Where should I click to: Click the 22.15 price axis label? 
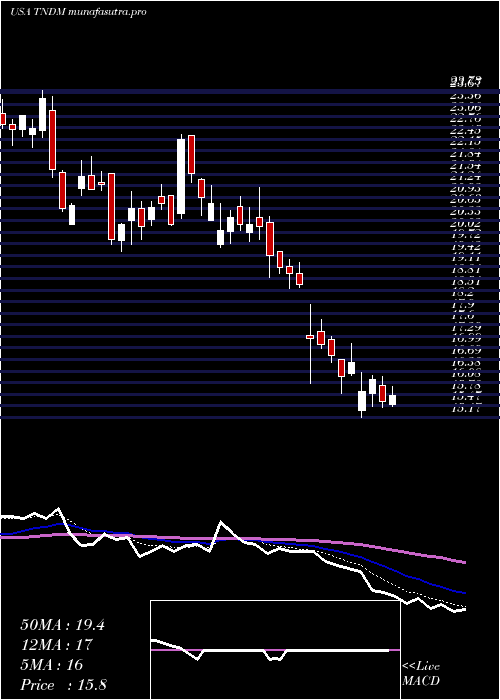[466, 142]
